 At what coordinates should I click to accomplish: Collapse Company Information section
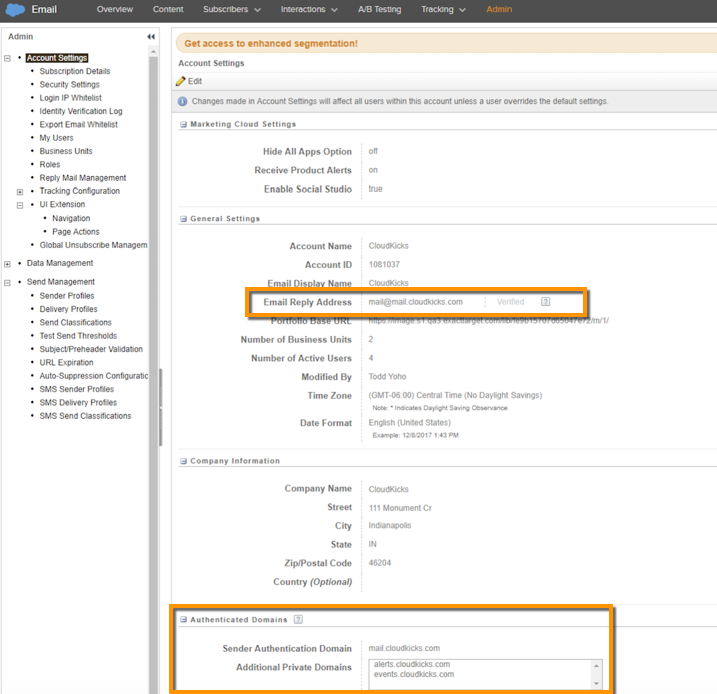pyautogui.click(x=183, y=461)
